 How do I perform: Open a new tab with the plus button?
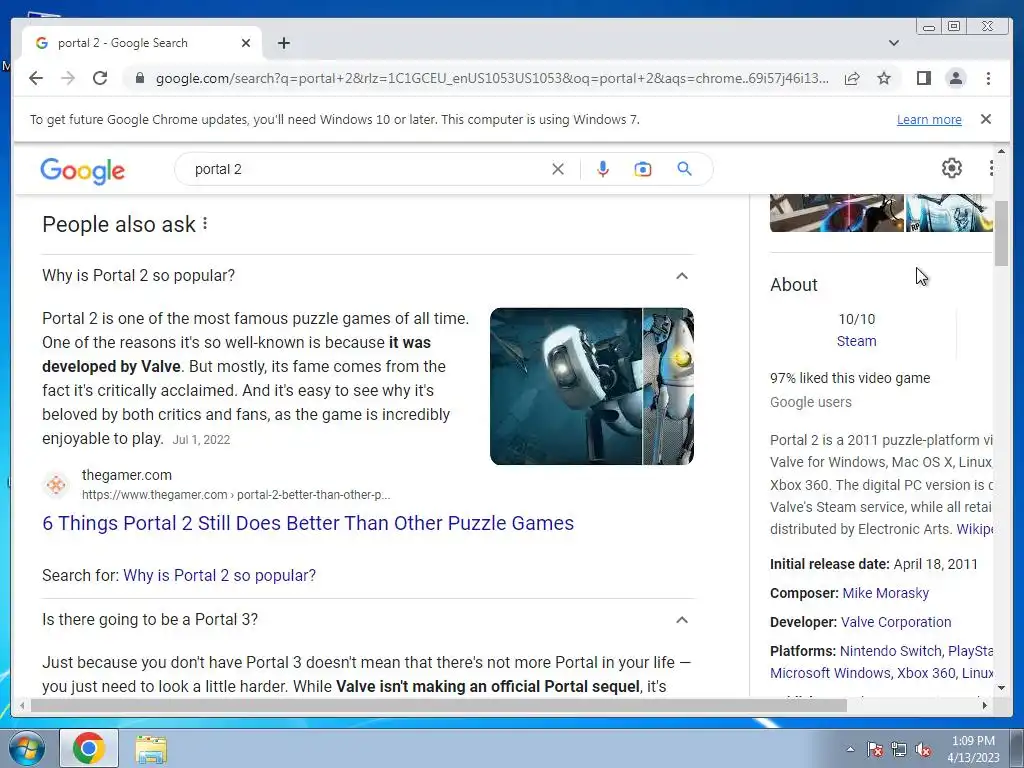pyautogui.click(x=283, y=43)
